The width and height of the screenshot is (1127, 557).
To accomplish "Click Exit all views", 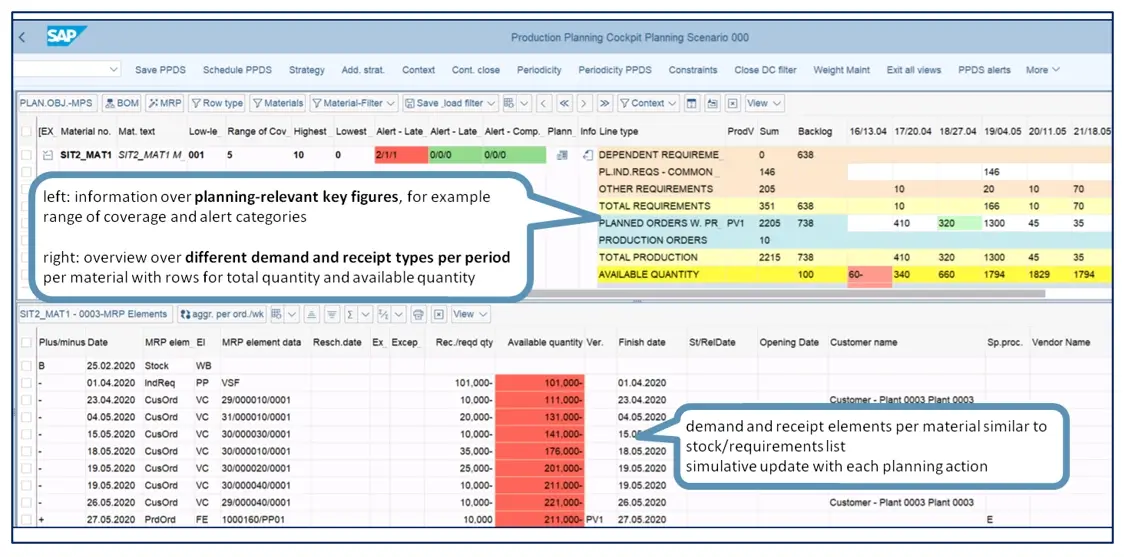I will pos(914,70).
